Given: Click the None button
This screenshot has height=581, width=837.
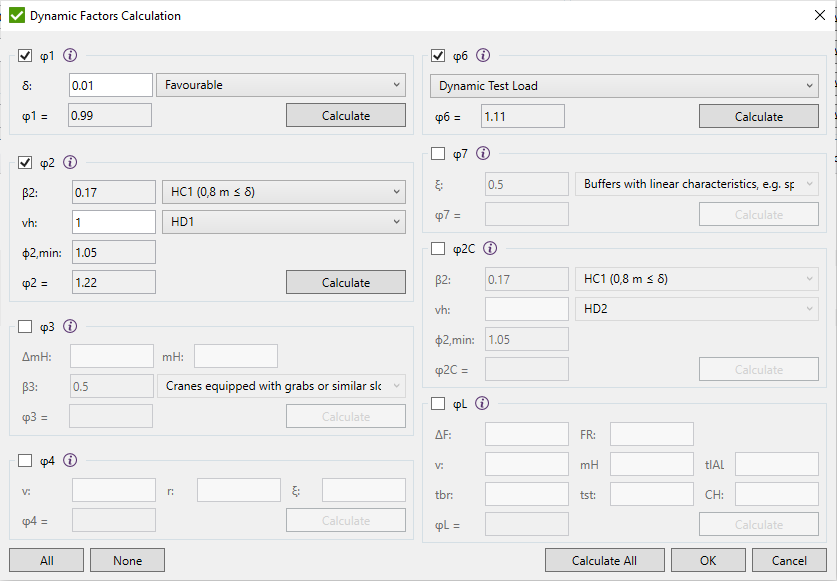Looking at the screenshot, I should pyautogui.click(x=127, y=560).
